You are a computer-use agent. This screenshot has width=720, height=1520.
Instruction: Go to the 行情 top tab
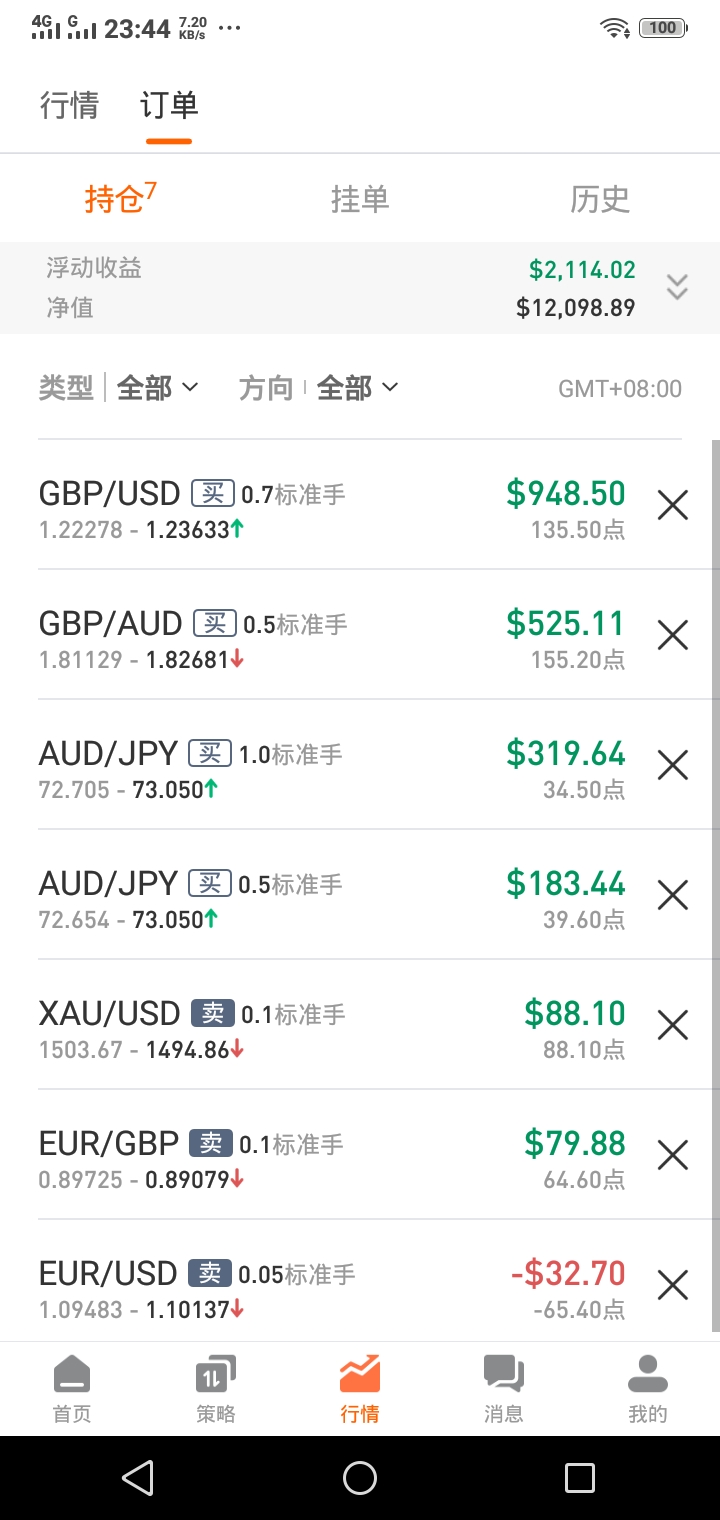pos(70,105)
